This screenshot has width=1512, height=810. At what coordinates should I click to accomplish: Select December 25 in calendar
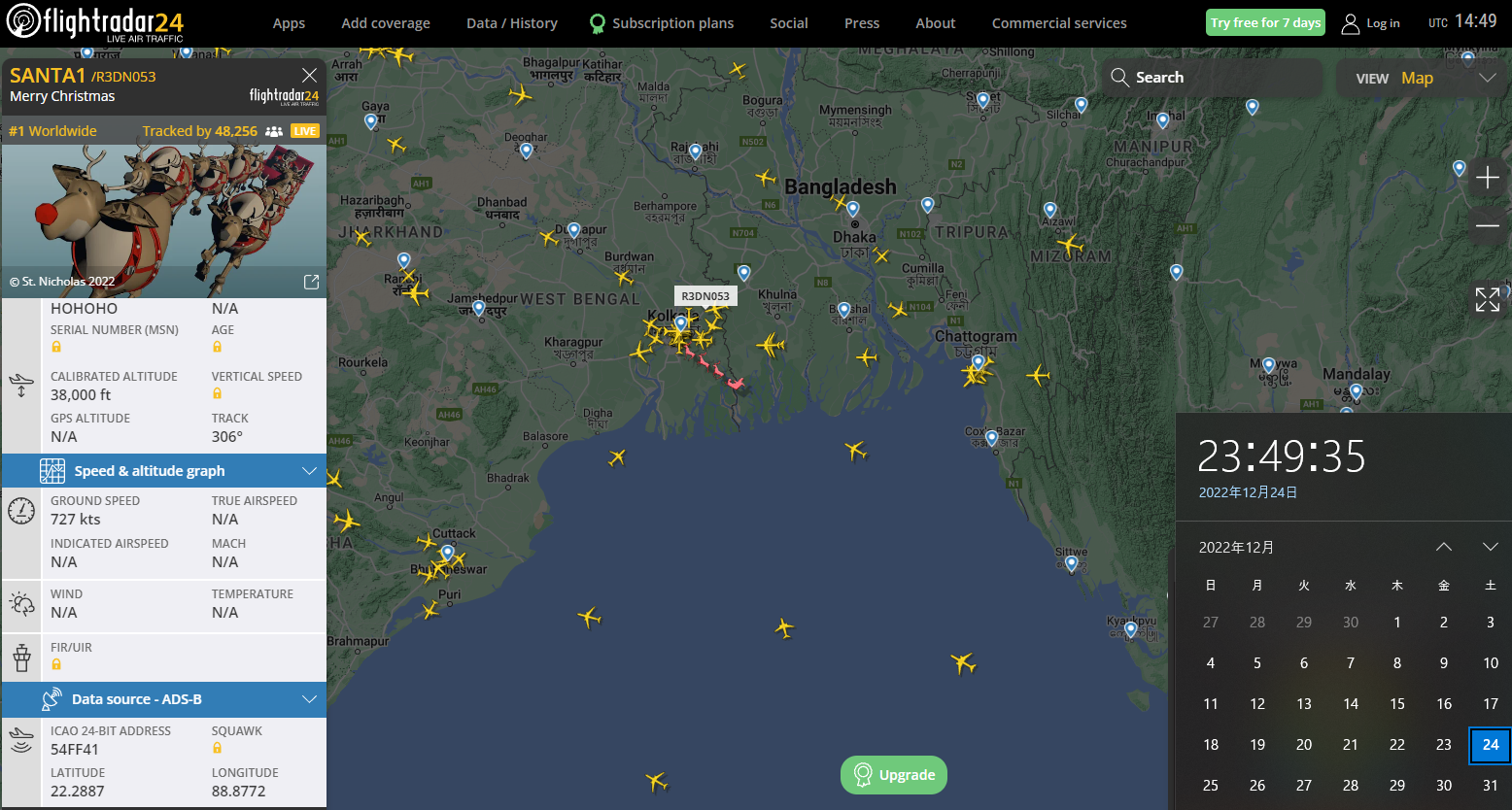pyautogui.click(x=1211, y=785)
